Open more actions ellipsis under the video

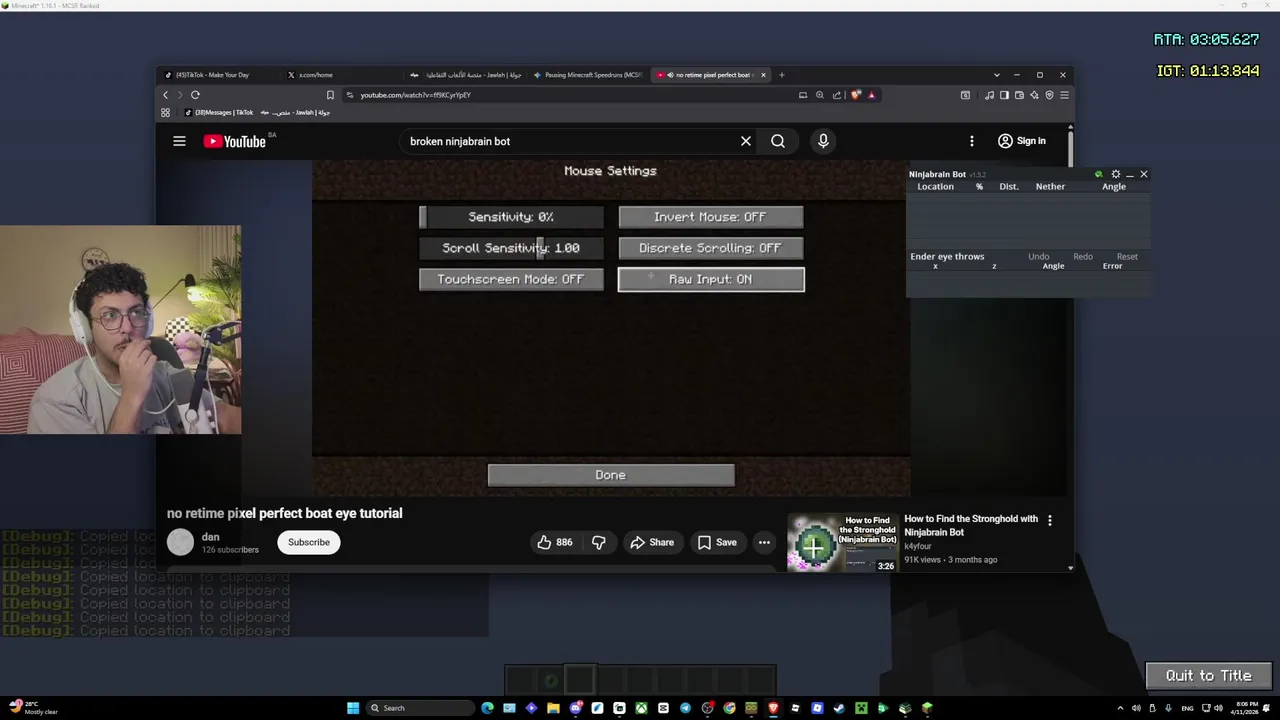(764, 542)
